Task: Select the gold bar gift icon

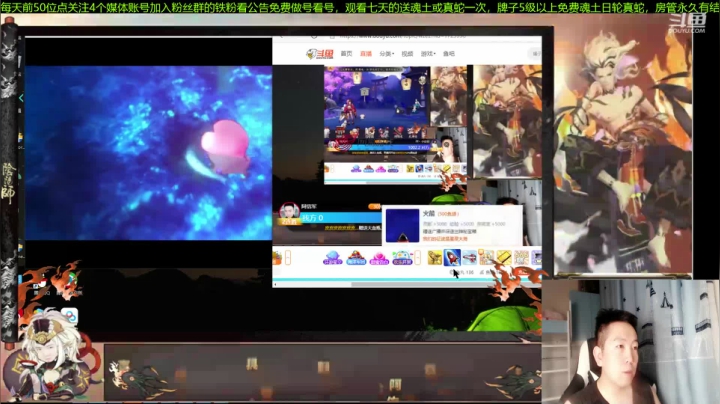Action: point(503,258)
